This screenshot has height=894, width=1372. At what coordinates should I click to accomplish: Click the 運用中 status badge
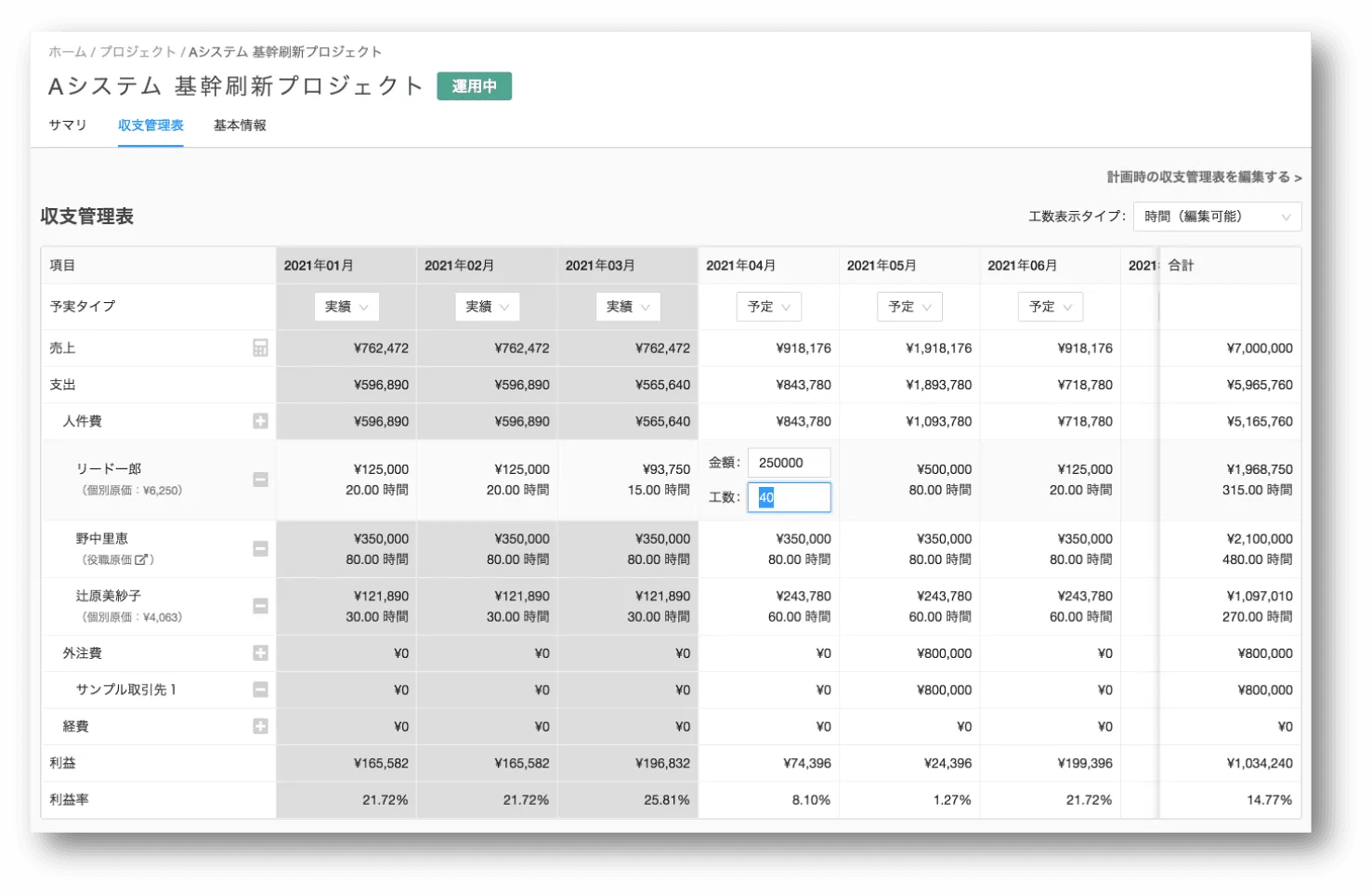click(474, 86)
